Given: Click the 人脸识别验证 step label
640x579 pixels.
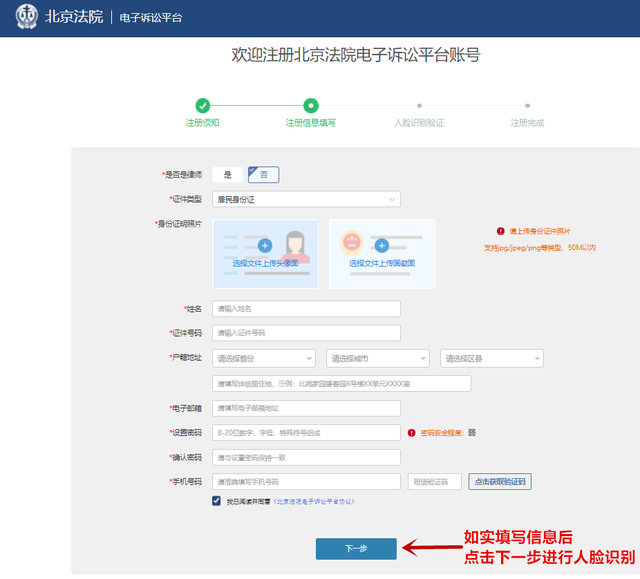Looking at the screenshot, I should click(x=419, y=123).
